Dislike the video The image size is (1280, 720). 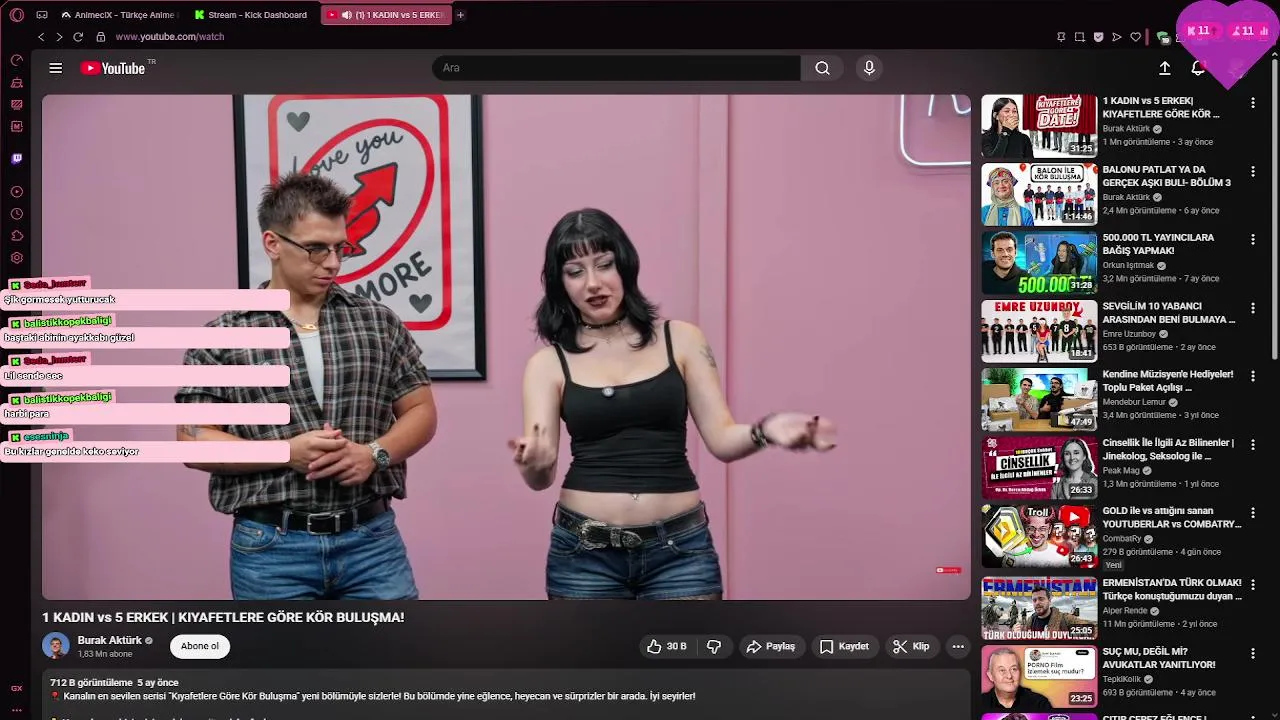click(x=714, y=647)
